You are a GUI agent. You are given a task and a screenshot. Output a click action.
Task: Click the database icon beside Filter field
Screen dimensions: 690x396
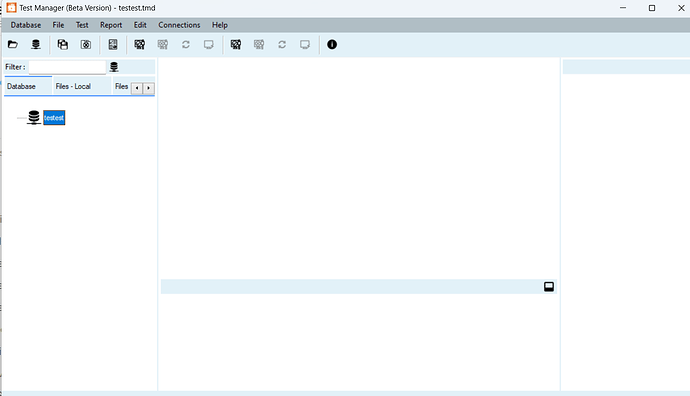pos(114,67)
